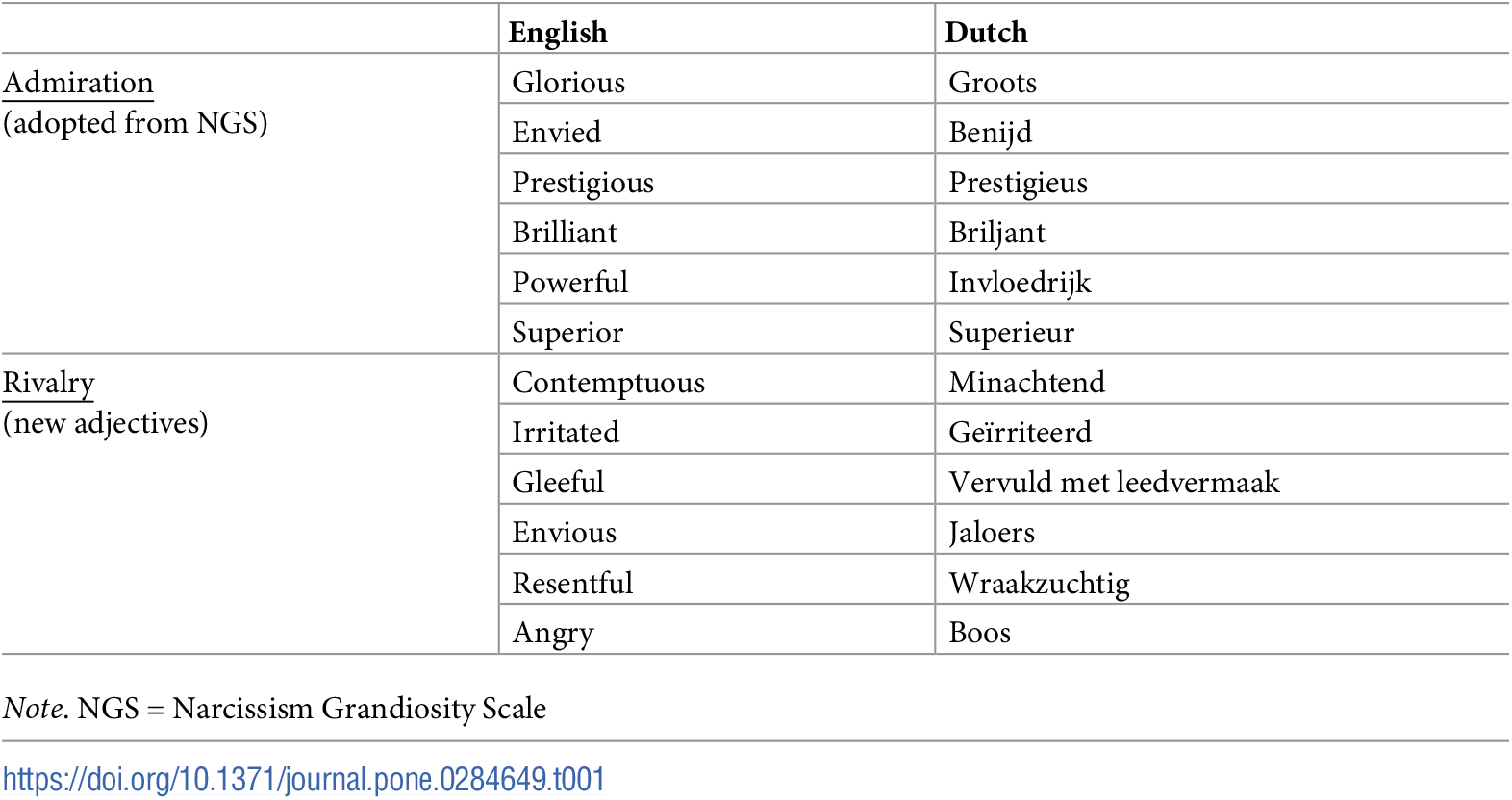Image resolution: width=1512 pixels, height=800 pixels.
Task: Select the English column header
Action: click(558, 33)
